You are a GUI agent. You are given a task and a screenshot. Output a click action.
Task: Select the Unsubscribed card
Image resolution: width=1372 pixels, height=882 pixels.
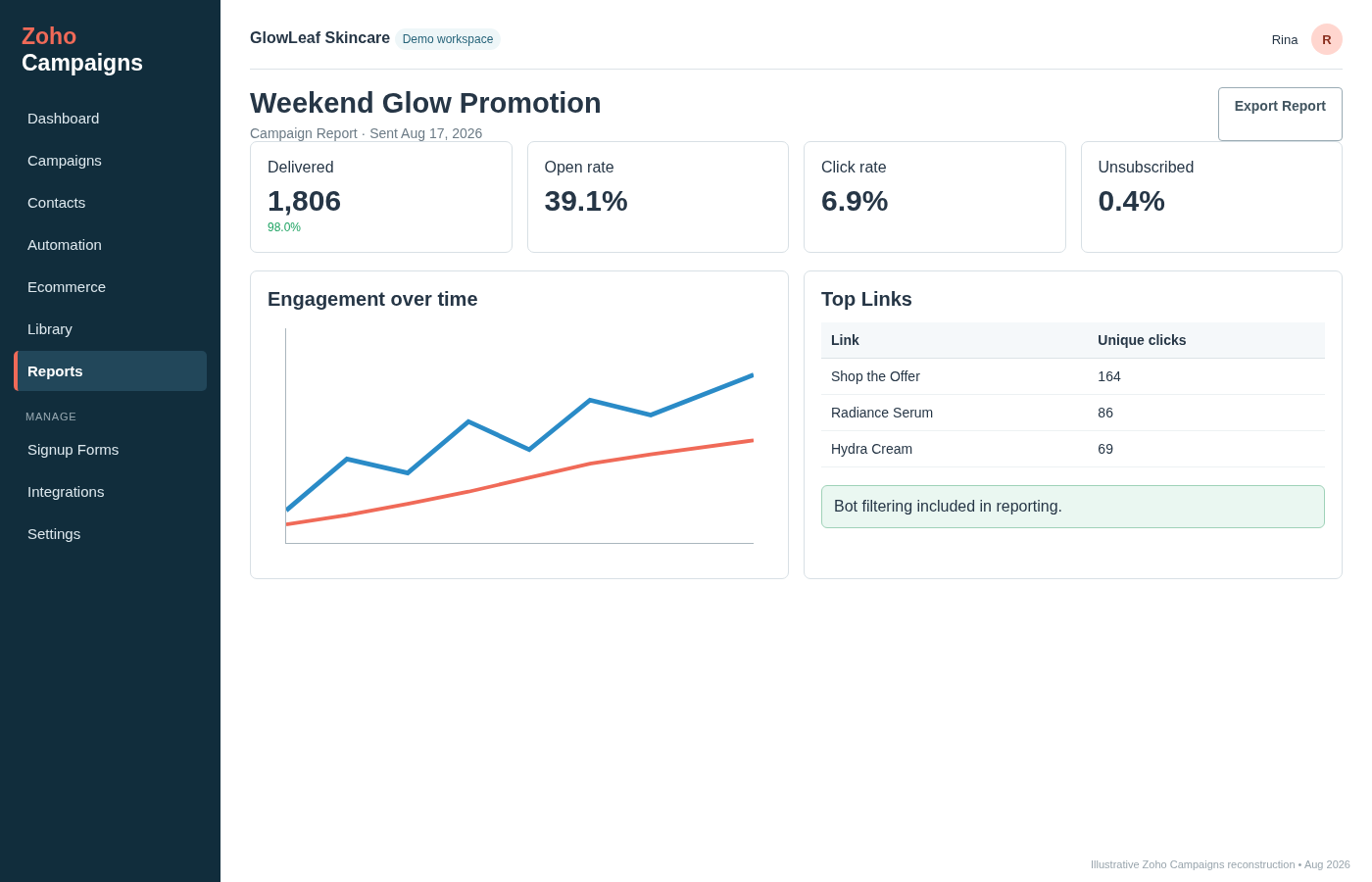pos(1211,197)
